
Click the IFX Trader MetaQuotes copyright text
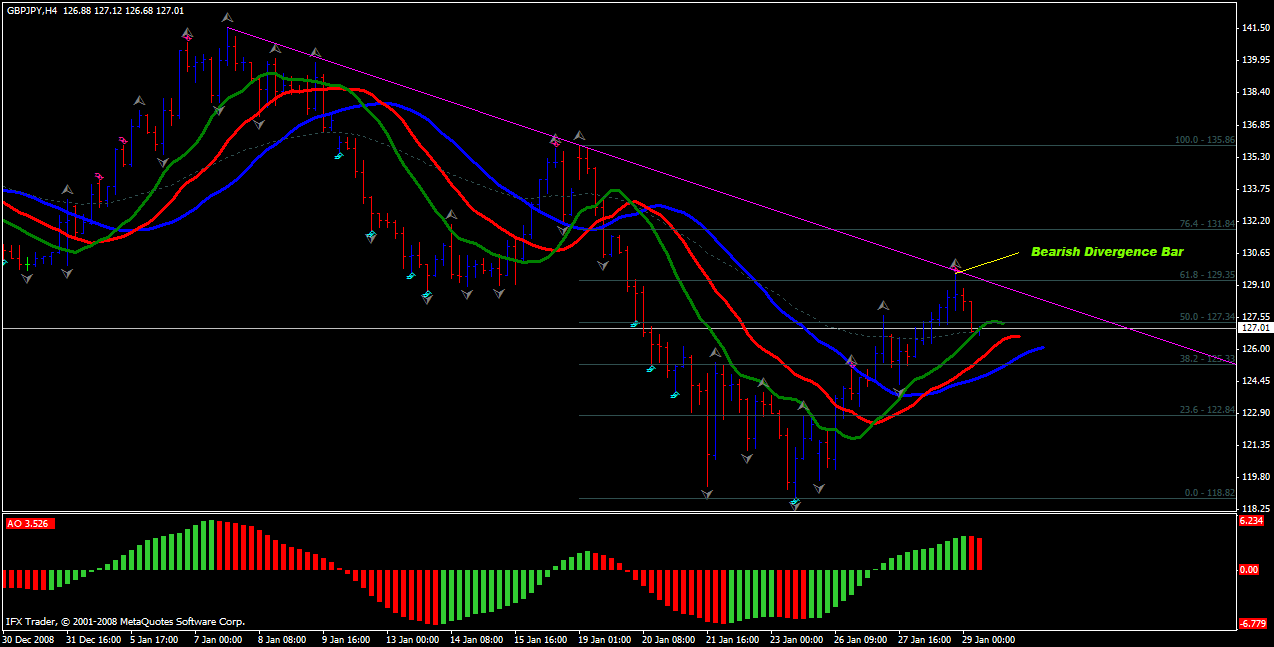[x=125, y=621]
